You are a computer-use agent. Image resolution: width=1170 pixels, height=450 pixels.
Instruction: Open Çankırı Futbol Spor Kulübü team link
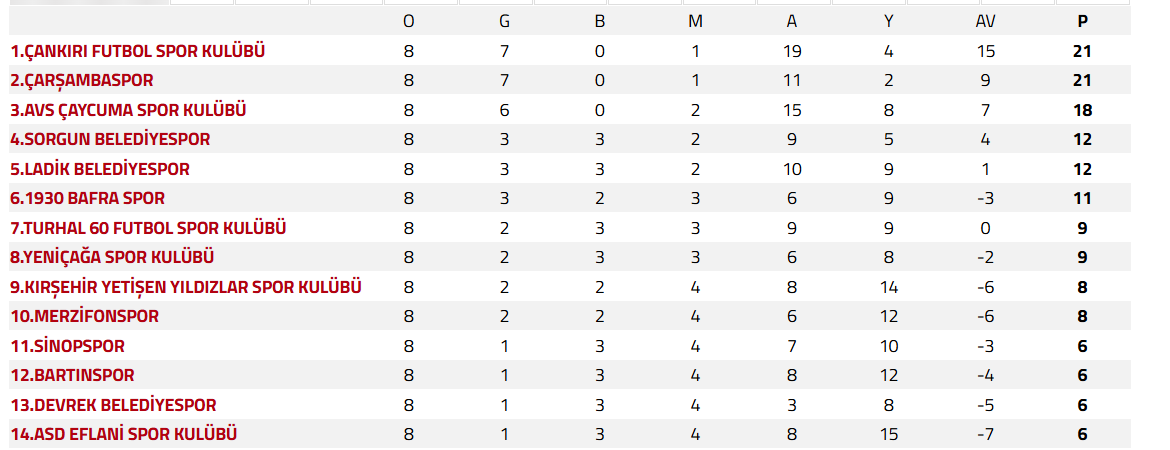pos(137,51)
